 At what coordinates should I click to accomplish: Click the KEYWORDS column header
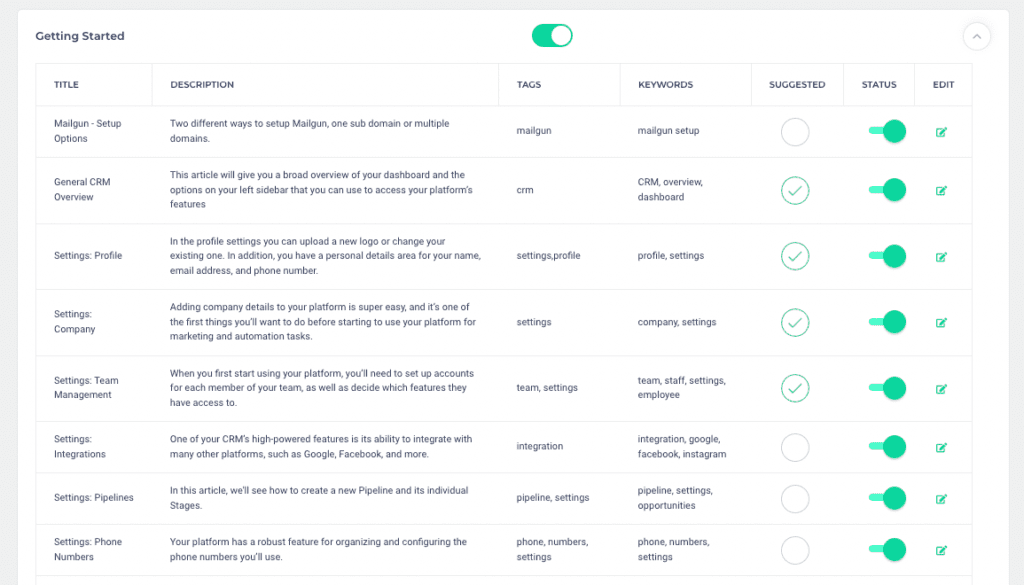click(x=665, y=85)
